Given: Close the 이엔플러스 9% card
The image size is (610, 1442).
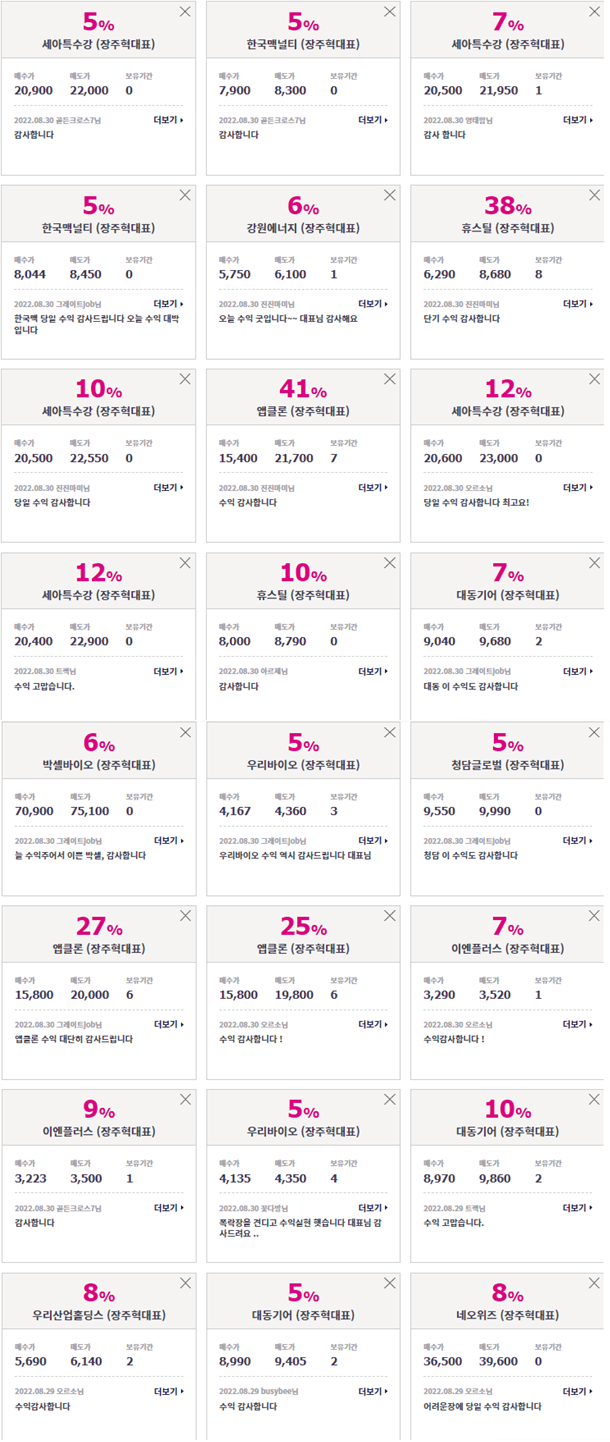Looking at the screenshot, I should tap(185, 1099).
